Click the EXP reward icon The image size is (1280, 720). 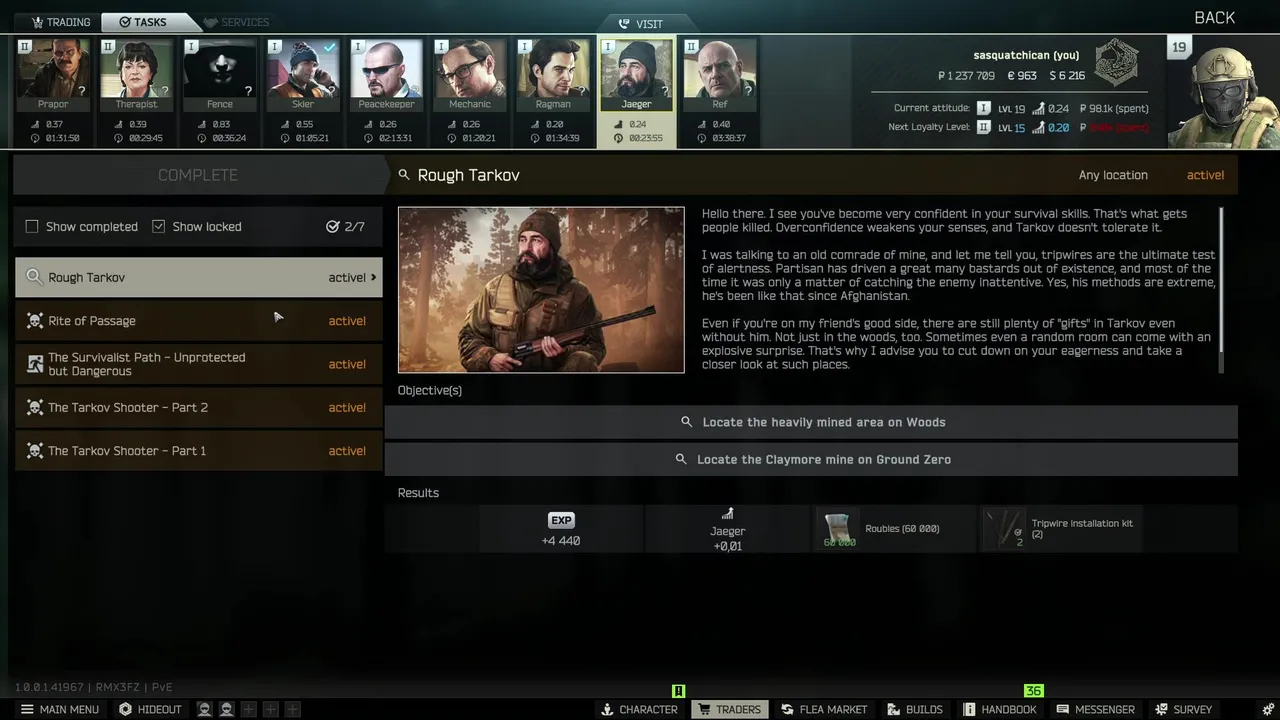[x=561, y=520]
